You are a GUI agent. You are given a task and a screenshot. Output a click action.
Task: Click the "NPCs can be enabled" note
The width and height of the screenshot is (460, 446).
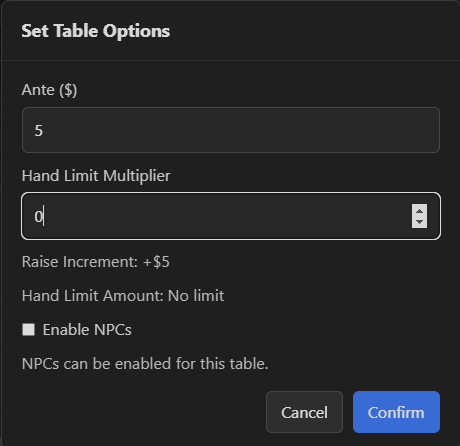tap(145, 363)
